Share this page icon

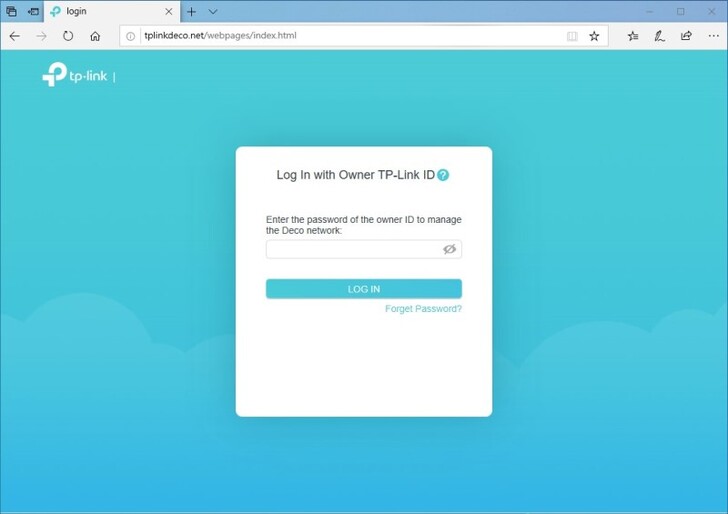686,36
